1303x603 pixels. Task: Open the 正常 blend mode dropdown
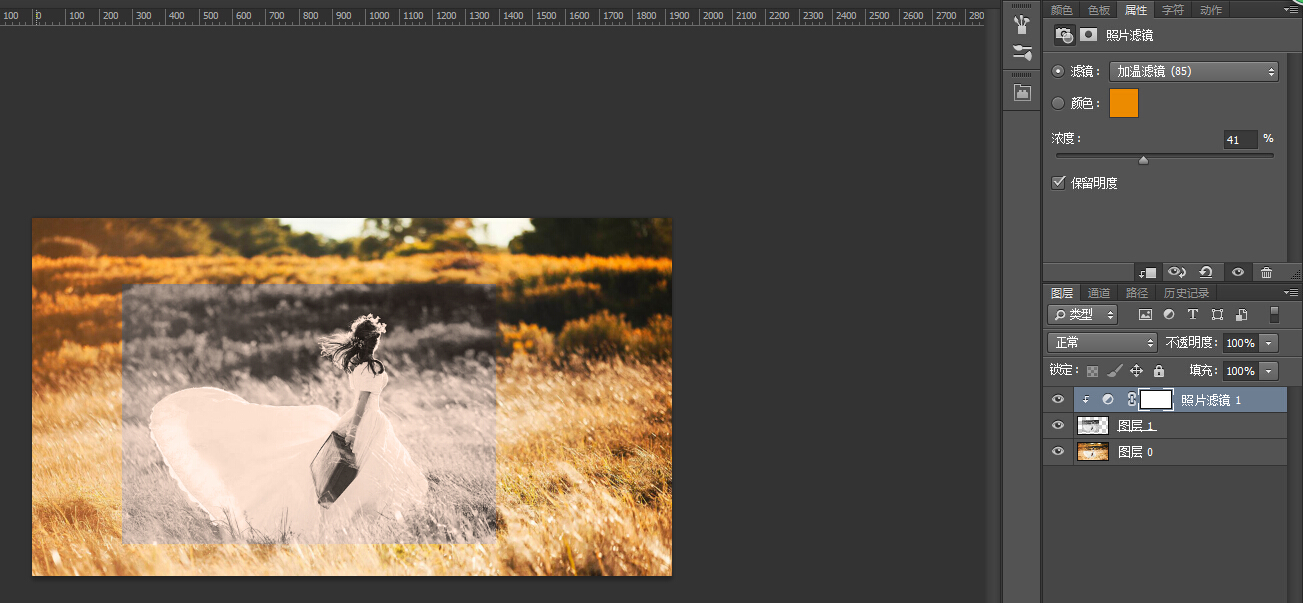(x=1101, y=343)
